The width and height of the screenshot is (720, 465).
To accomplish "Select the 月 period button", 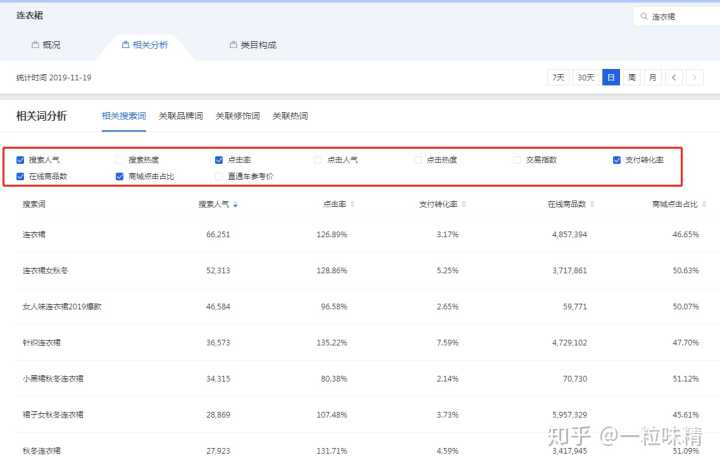I will 653,77.
